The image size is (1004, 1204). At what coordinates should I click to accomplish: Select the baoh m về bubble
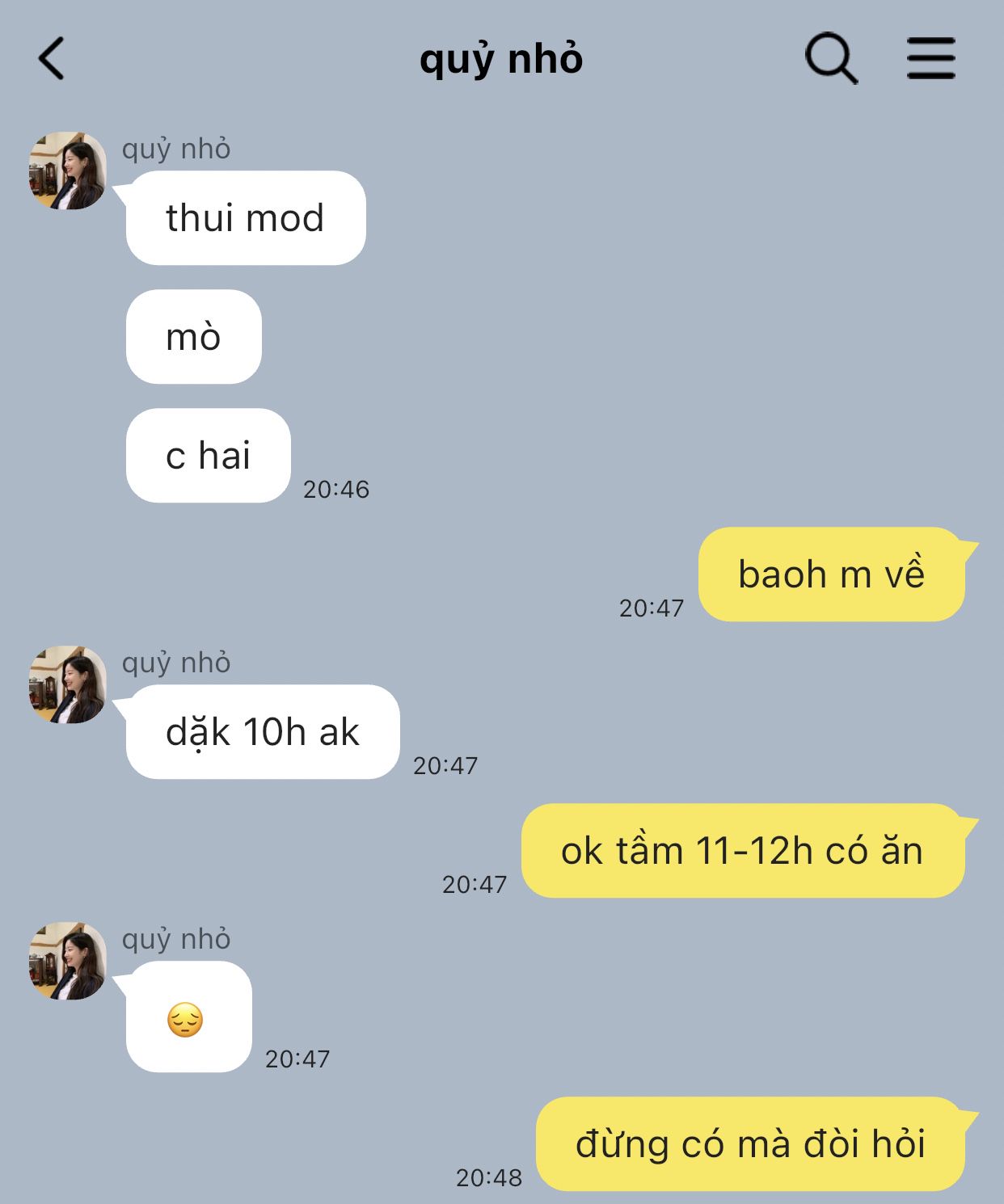click(x=832, y=575)
